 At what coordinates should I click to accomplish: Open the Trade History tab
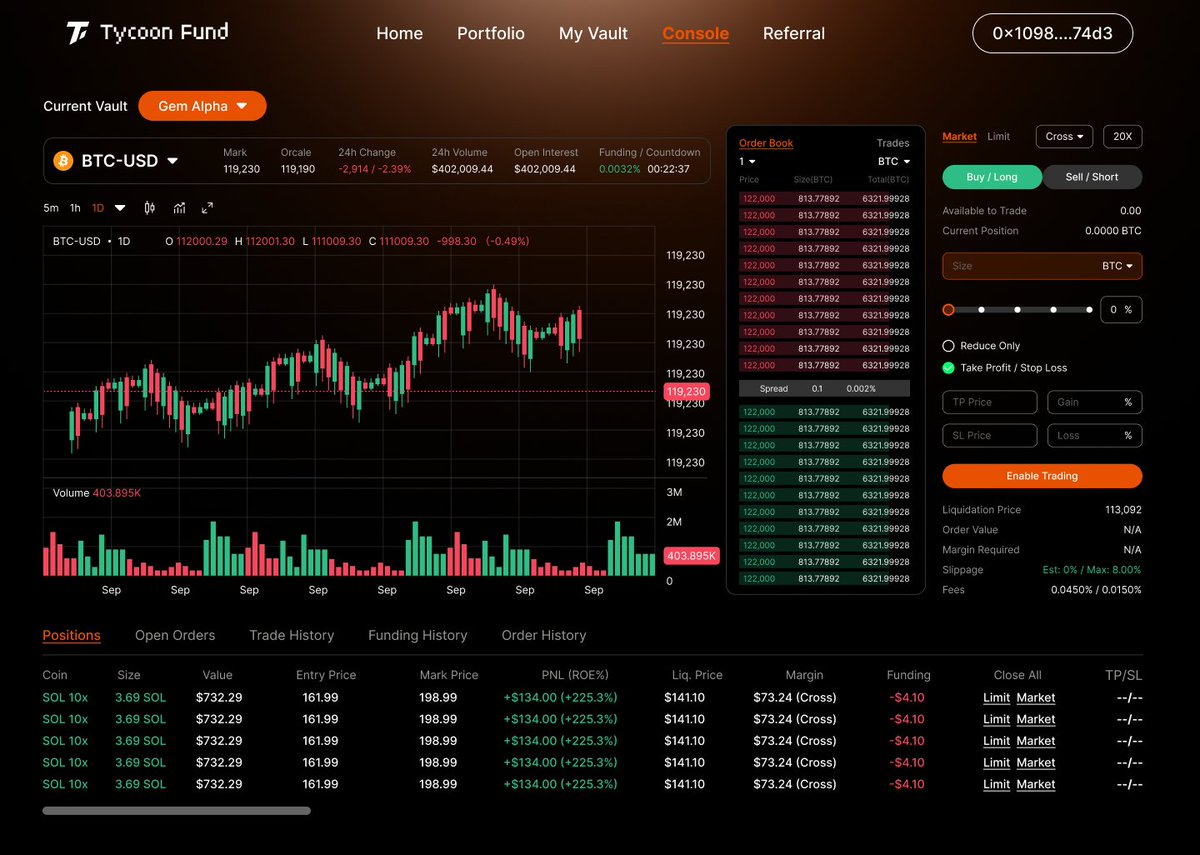tap(291, 635)
